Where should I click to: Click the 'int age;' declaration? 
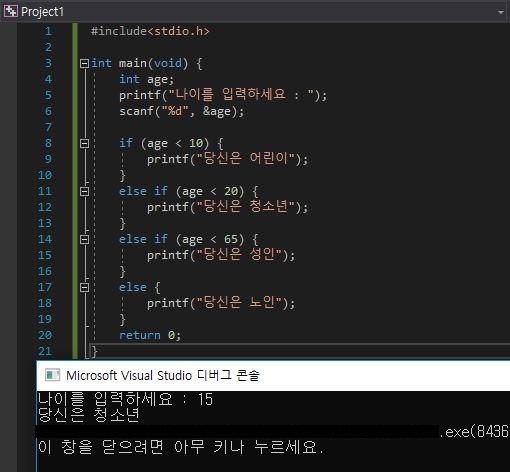147,79
